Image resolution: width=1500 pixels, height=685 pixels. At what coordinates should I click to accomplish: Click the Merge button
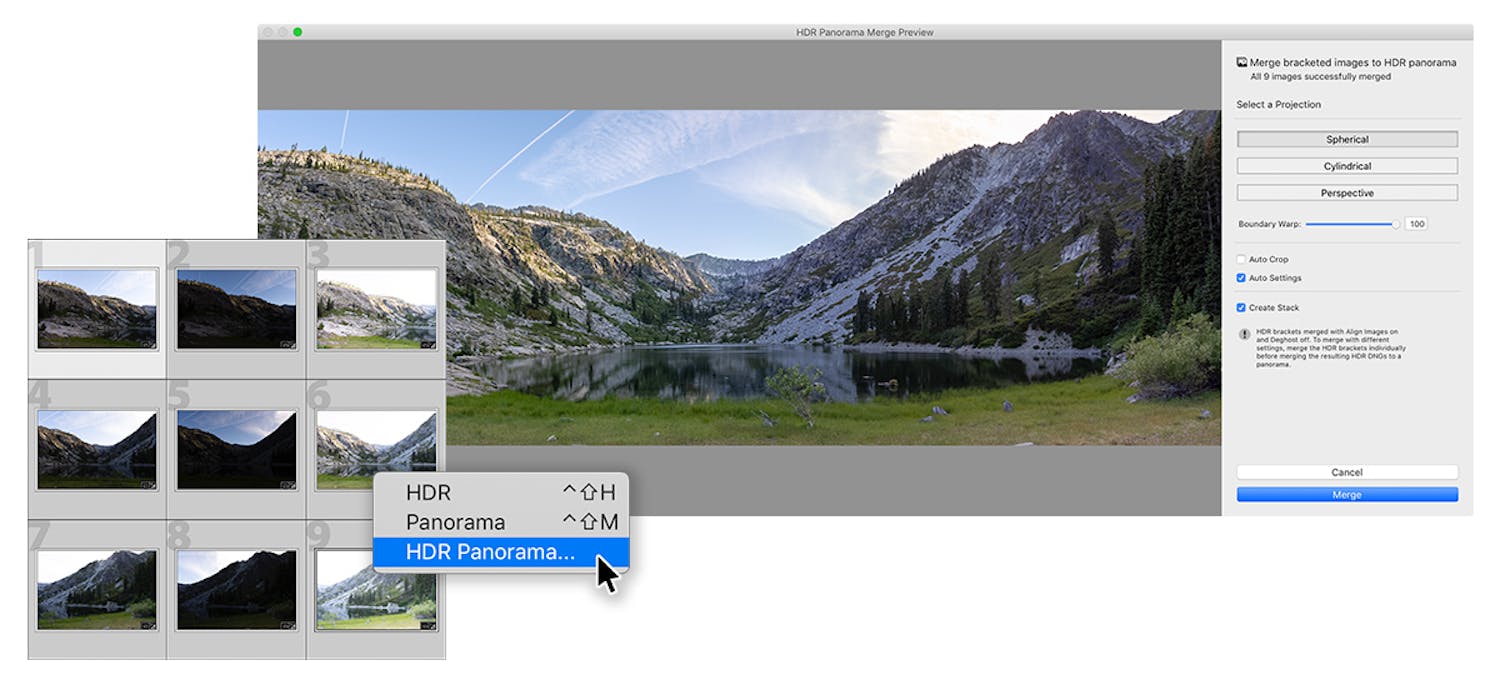pyautogui.click(x=1348, y=494)
